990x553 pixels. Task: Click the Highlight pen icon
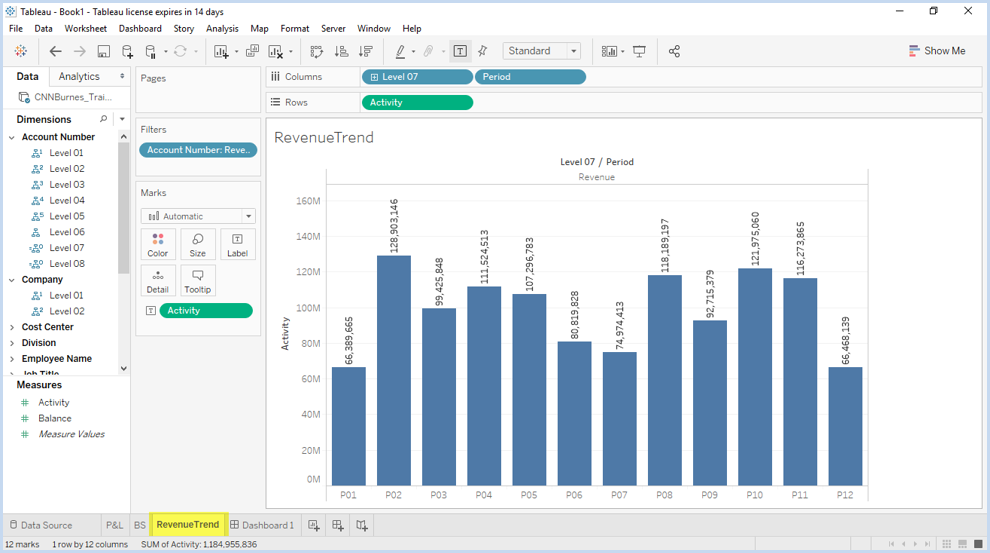click(x=400, y=51)
